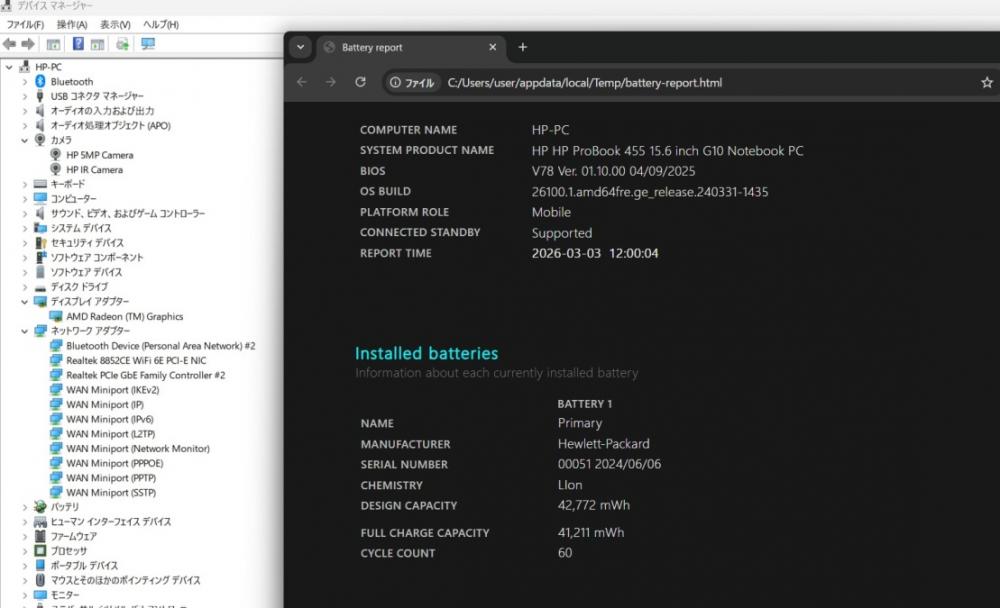Expand the ファームウェア category
Screen dimensions: 1000x608
pyautogui.click(x=24, y=537)
